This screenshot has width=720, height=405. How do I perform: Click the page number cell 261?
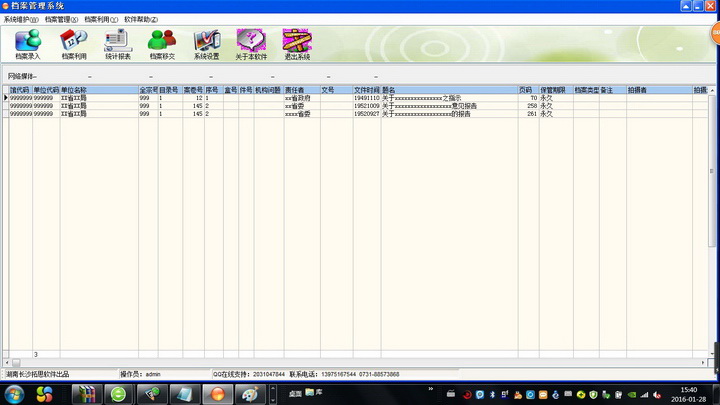pos(529,114)
